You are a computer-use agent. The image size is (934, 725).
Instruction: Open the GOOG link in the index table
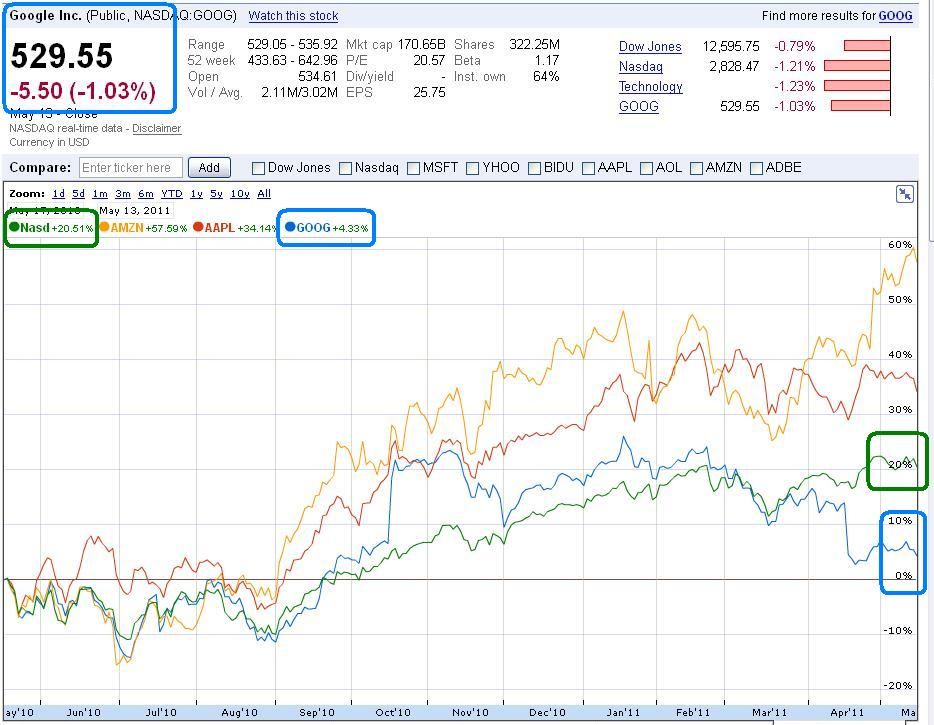639,106
